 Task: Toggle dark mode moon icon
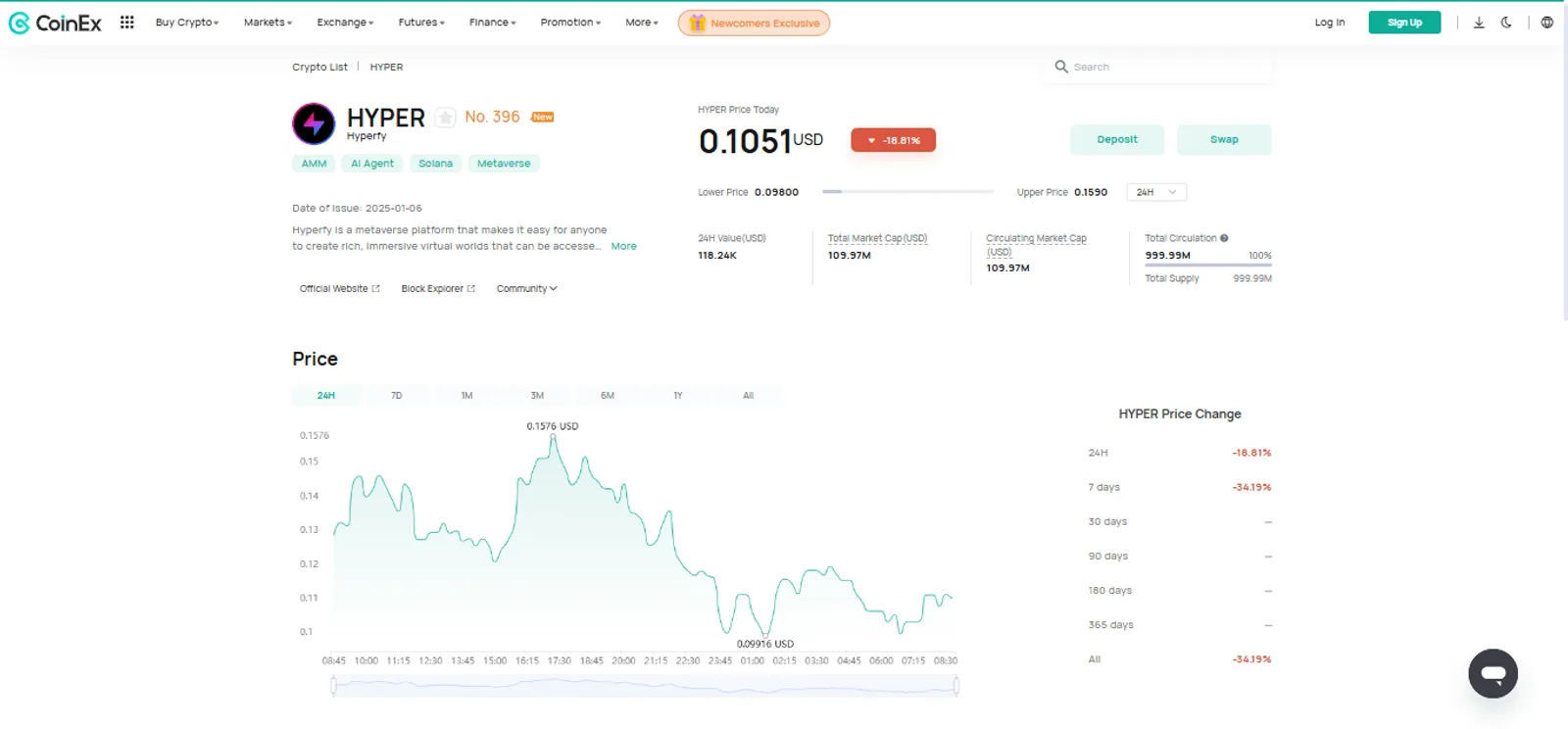1506,23
